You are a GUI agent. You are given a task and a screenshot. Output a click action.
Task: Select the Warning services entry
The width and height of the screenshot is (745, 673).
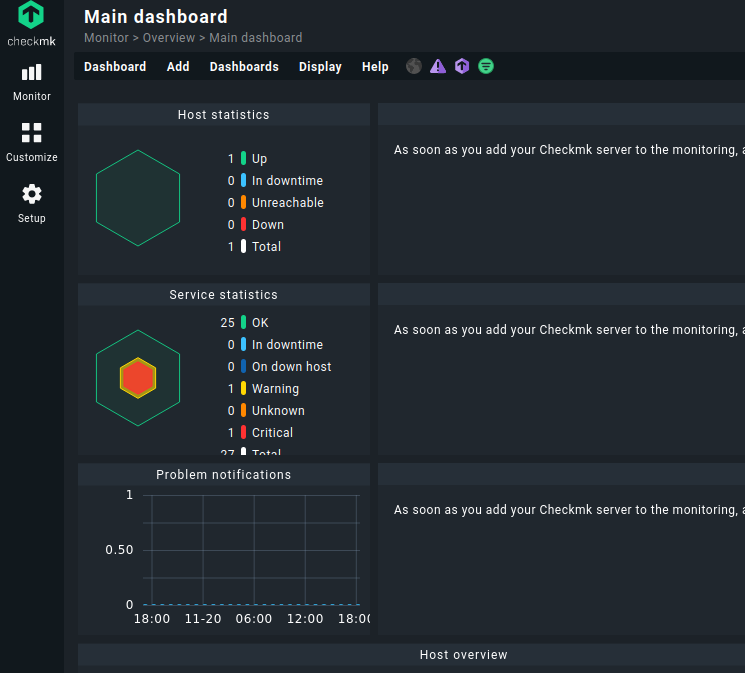tap(275, 389)
